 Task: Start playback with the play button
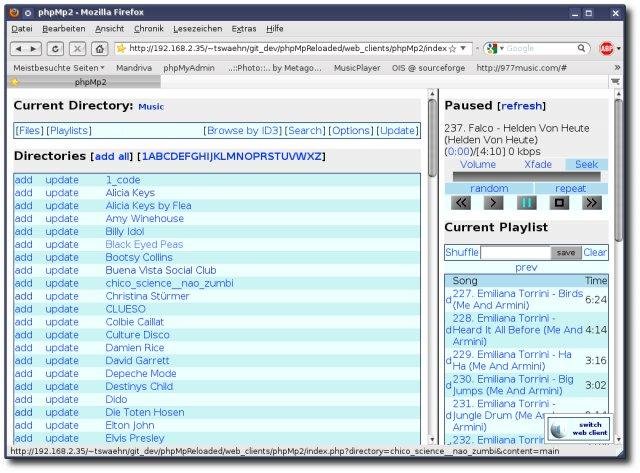coord(493,203)
